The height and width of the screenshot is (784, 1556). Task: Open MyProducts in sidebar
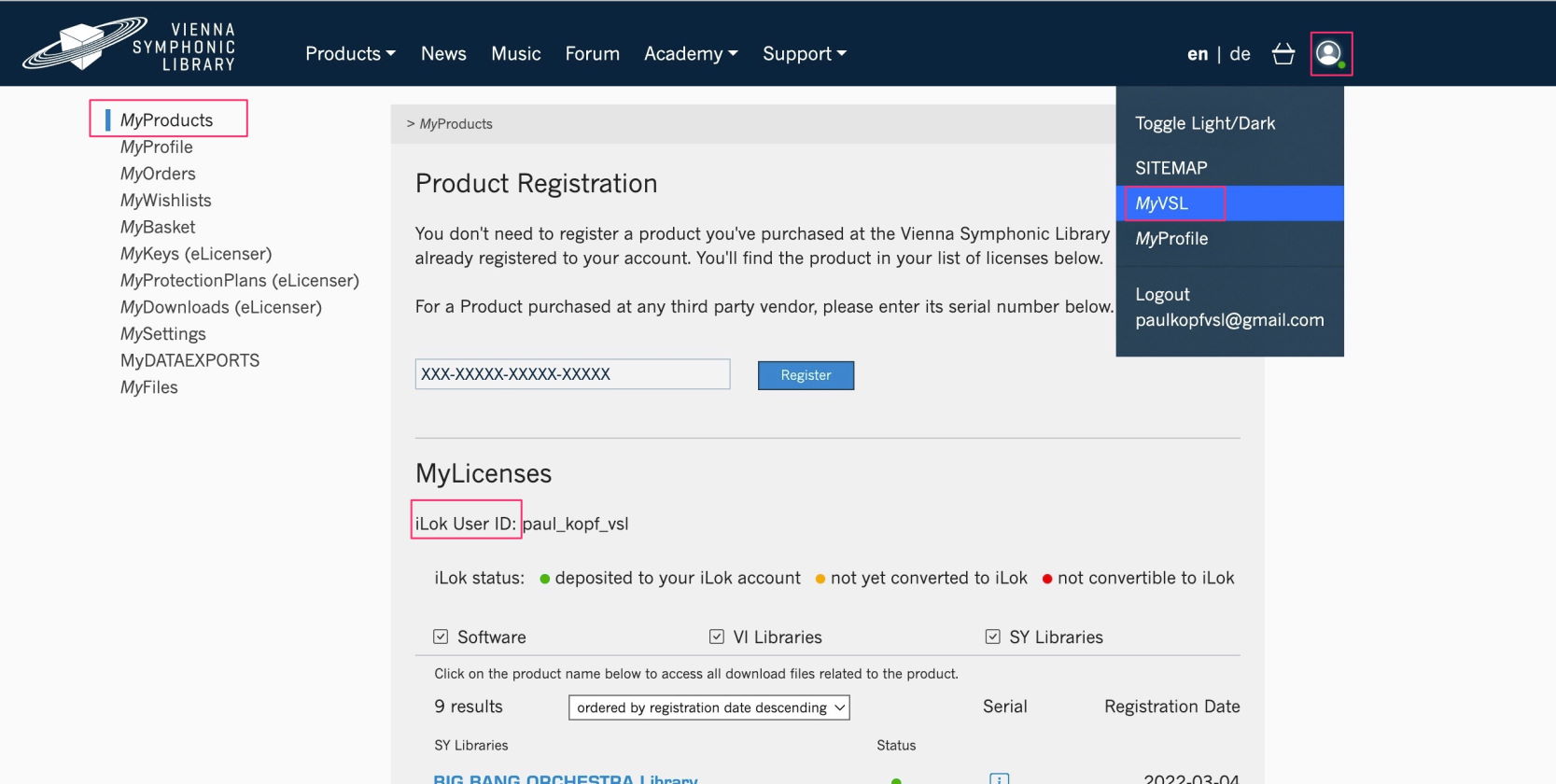pos(166,119)
